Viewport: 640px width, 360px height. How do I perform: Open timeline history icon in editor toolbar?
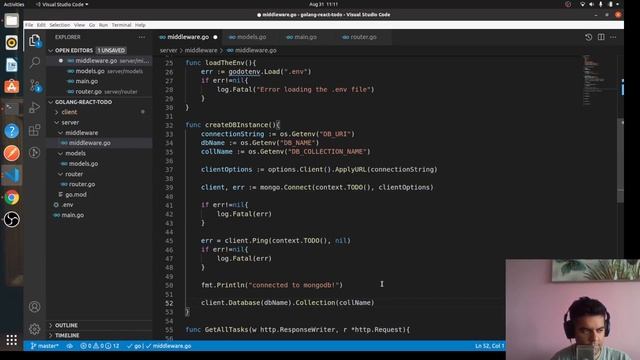pyautogui.click(x=588, y=37)
